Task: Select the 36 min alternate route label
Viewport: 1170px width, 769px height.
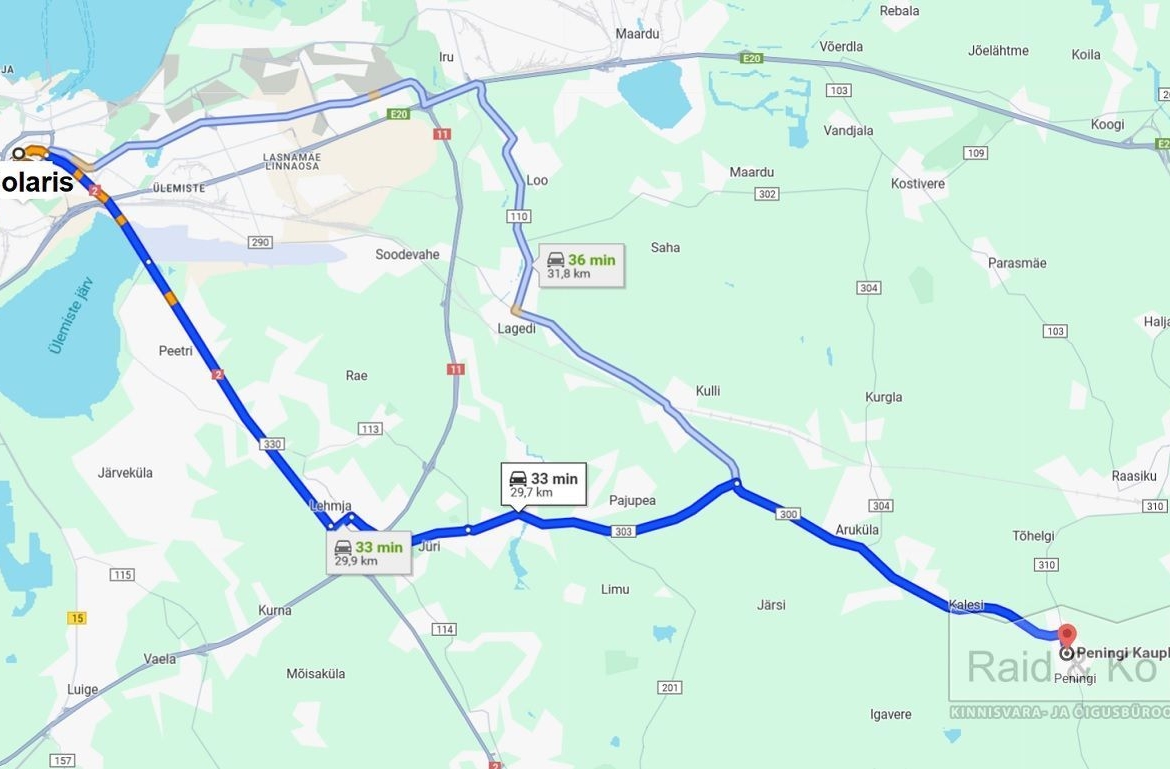Action: pyautogui.click(x=581, y=266)
